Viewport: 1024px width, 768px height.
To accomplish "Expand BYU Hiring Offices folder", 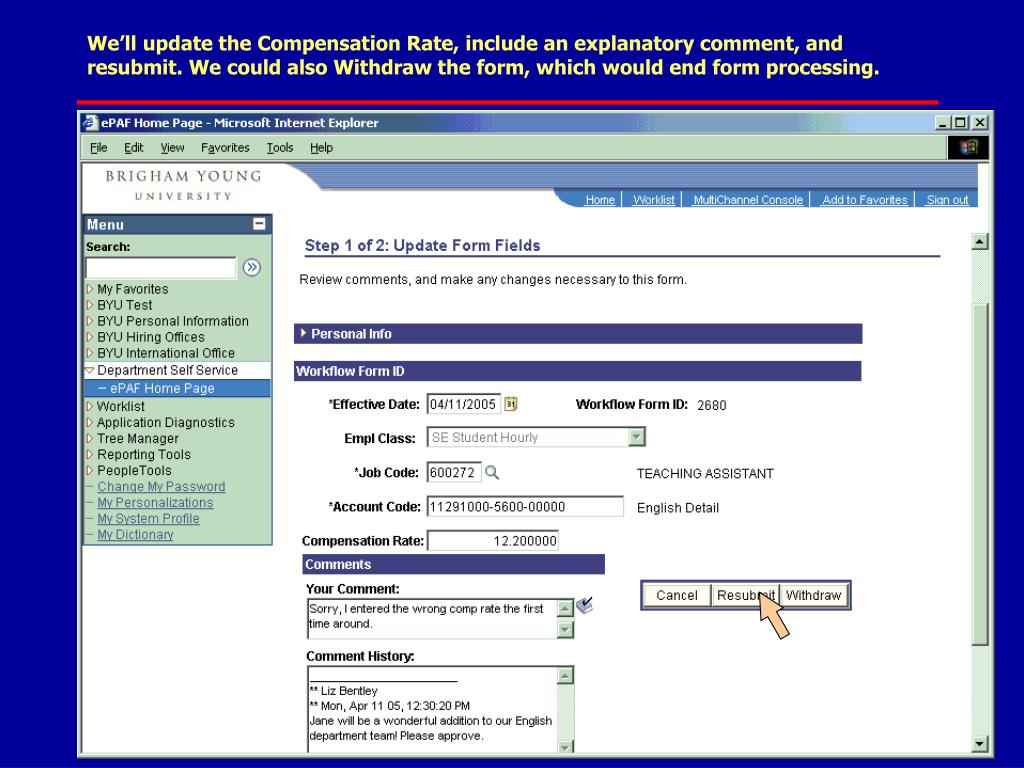I will [x=89, y=337].
